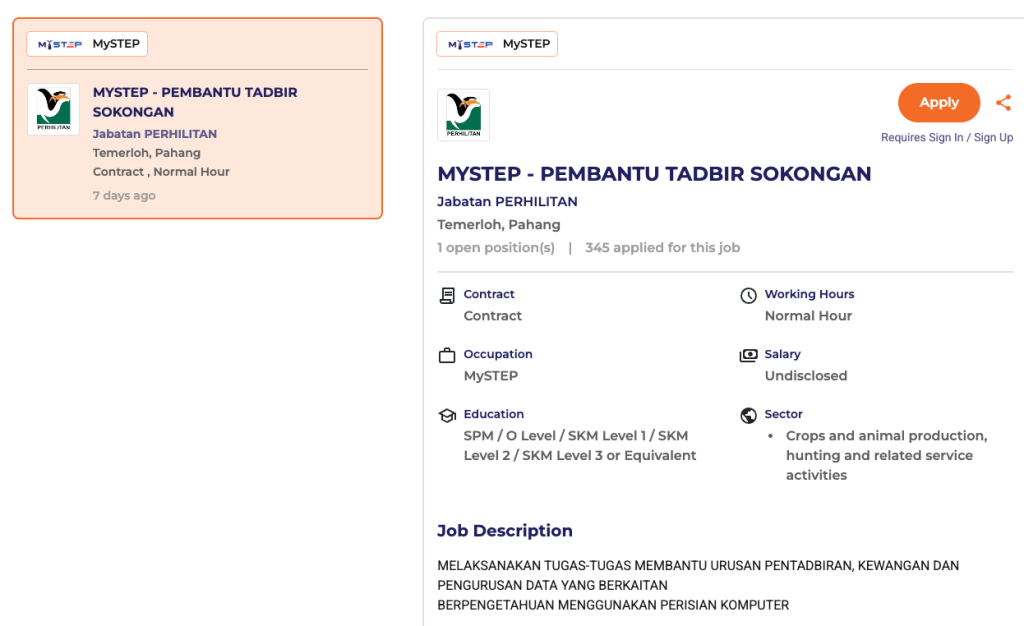1024x626 pixels.
Task: Click the Job Description heading
Action: [504, 531]
